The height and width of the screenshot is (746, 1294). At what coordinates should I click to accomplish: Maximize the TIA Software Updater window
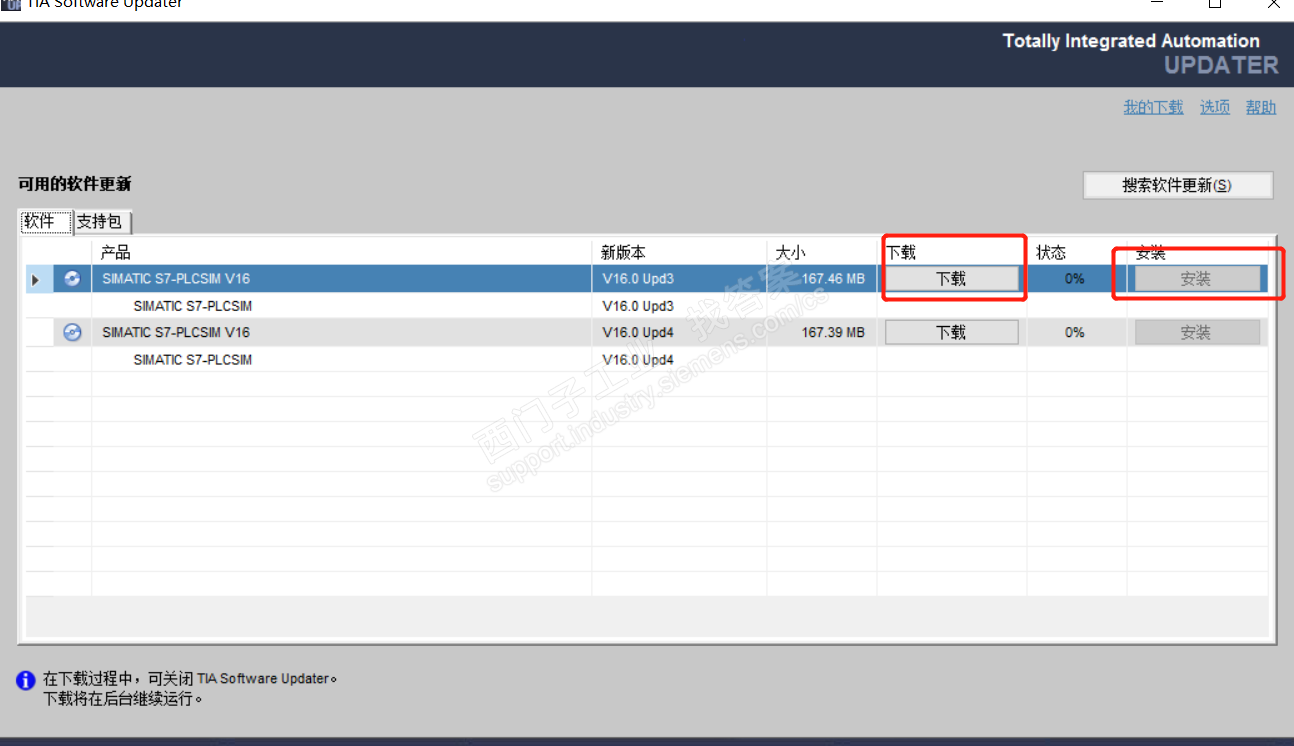pyautogui.click(x=1215, y=4)
